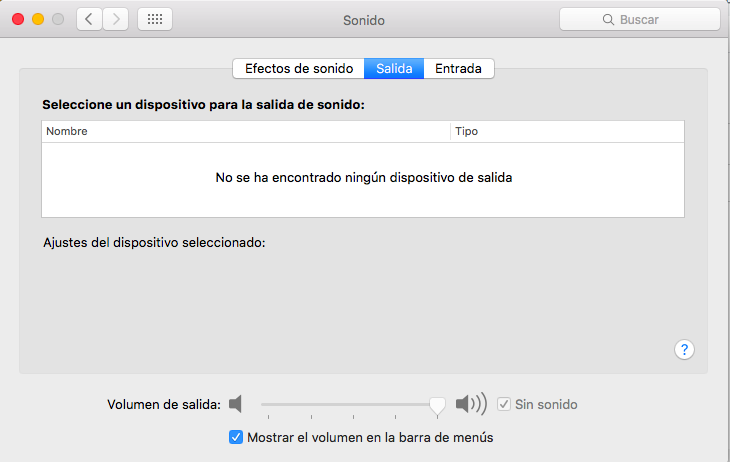
Task: Disable Mostrar el volumen en la barra checkbox
Action: pos(236,437)
